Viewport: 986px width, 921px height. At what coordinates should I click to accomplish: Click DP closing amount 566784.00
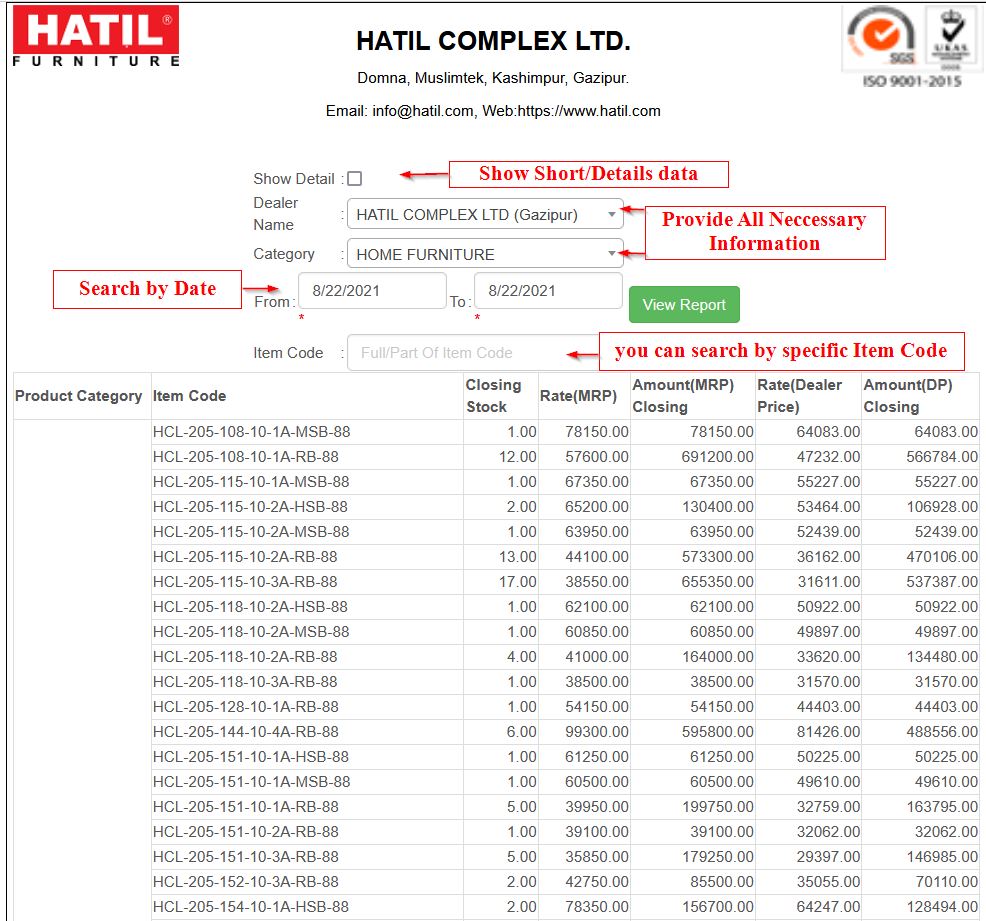coord(942,457)
